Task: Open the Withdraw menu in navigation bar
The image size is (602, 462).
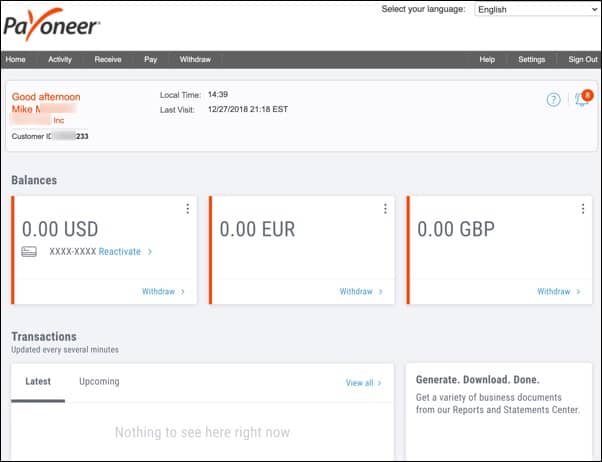Action: (195, 60)
